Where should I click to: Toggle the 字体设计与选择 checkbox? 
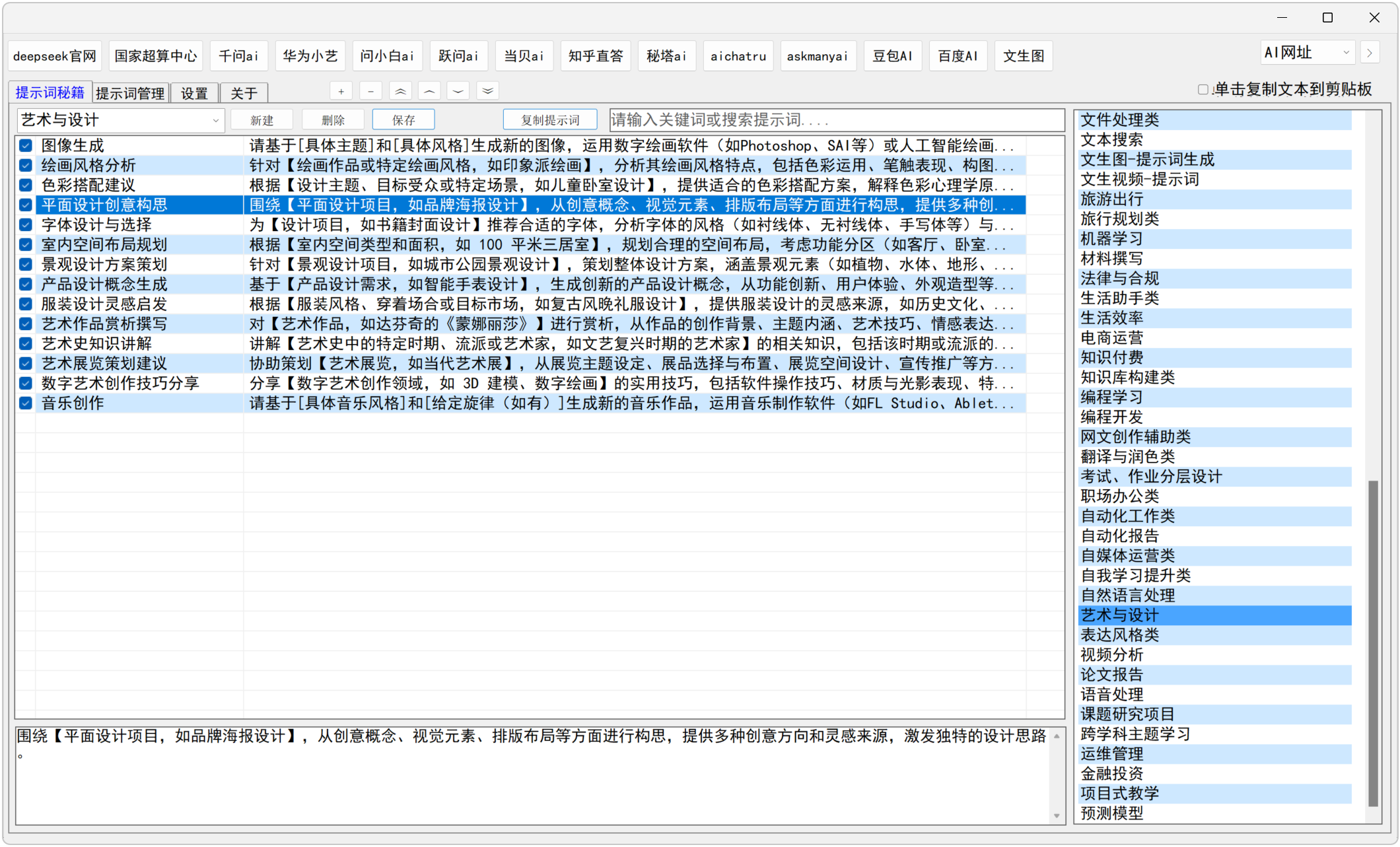click(26, 224)
